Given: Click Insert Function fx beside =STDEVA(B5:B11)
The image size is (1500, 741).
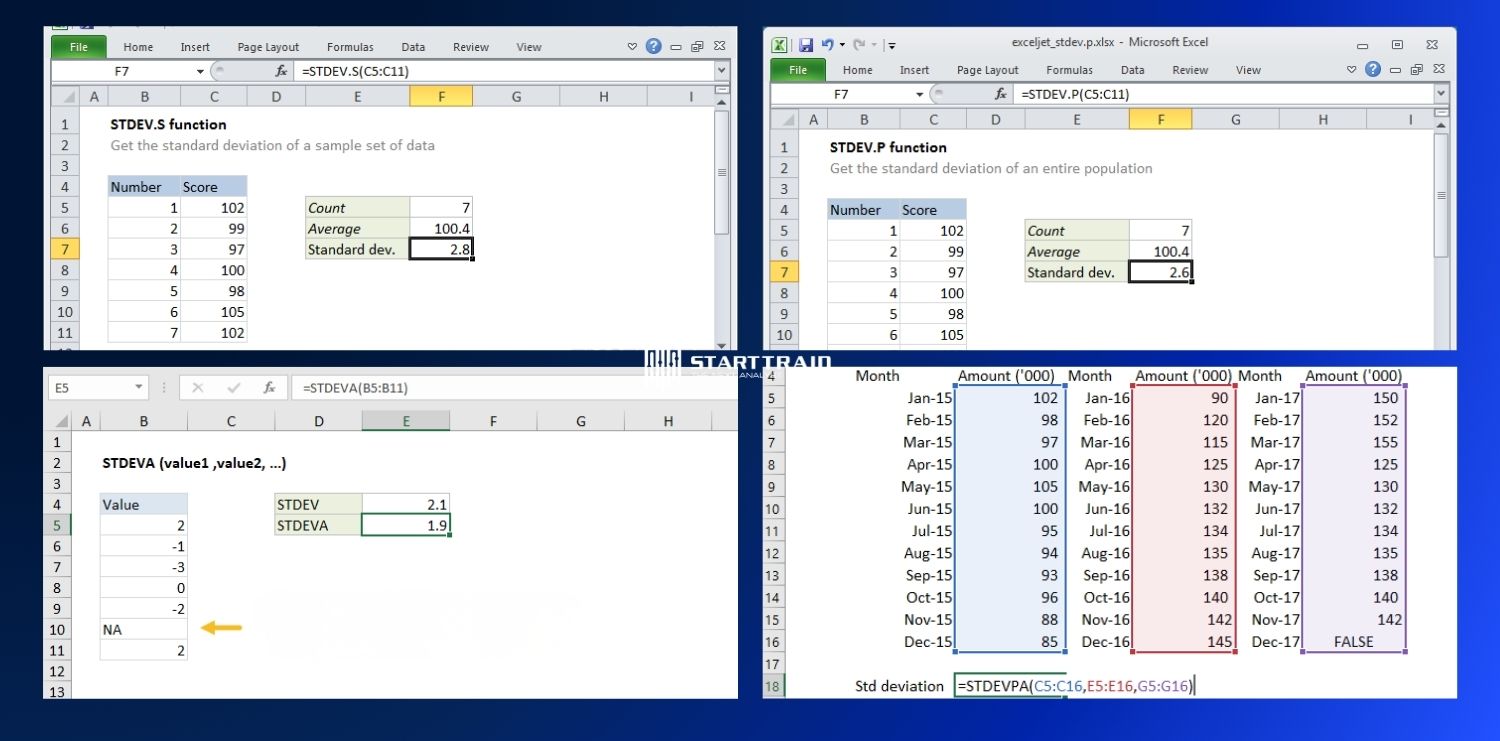Looking at the screenshot, I should [x=269, y=388].
